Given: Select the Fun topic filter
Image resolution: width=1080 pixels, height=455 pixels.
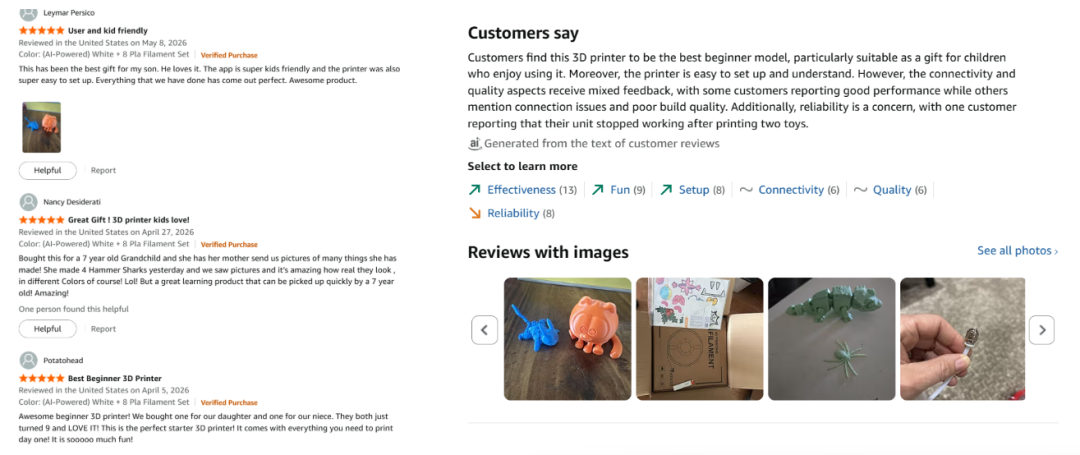Looking at the screenshot, I should (619, 190).
